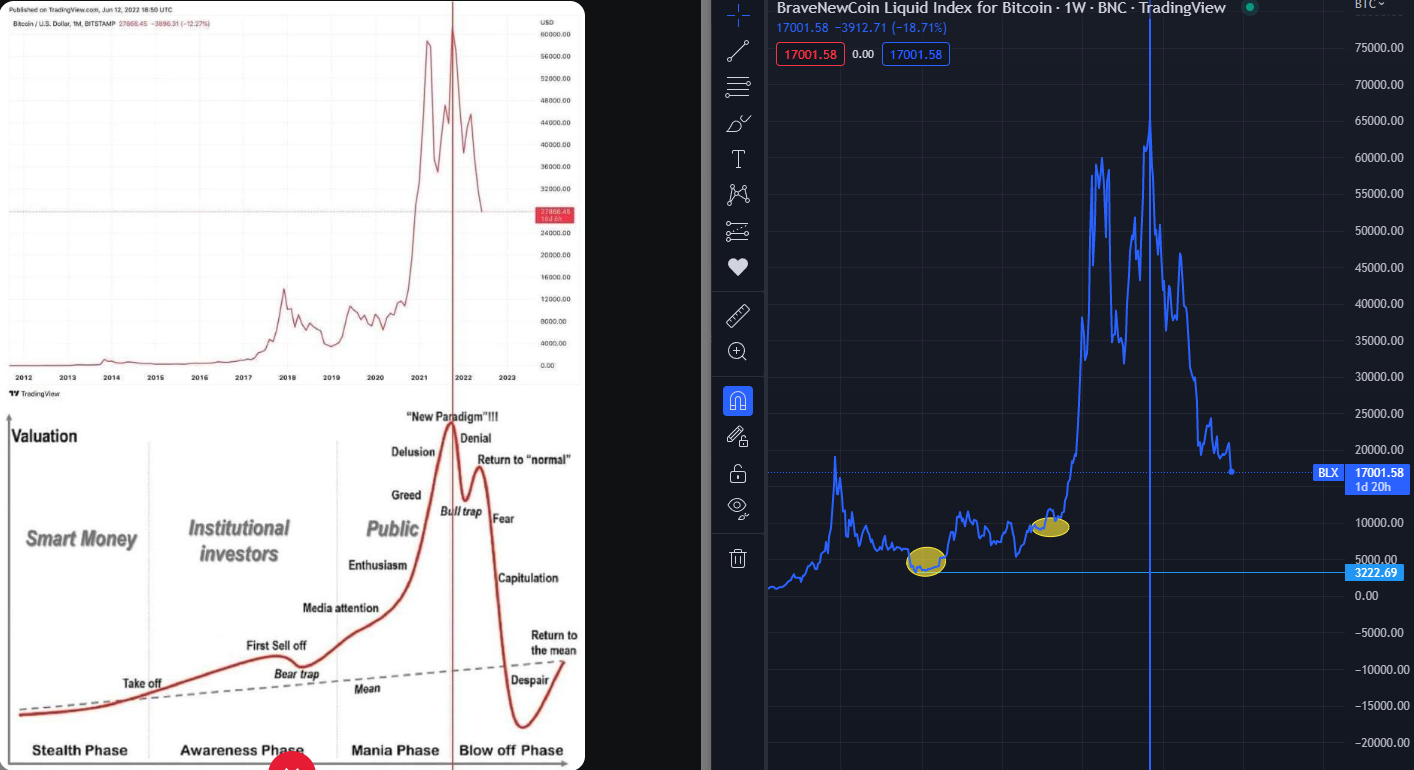The width and height of the screenshot is (1414, 770).
Task: Click the -3912.71 (-18.71%) change text
Action: 892,28
